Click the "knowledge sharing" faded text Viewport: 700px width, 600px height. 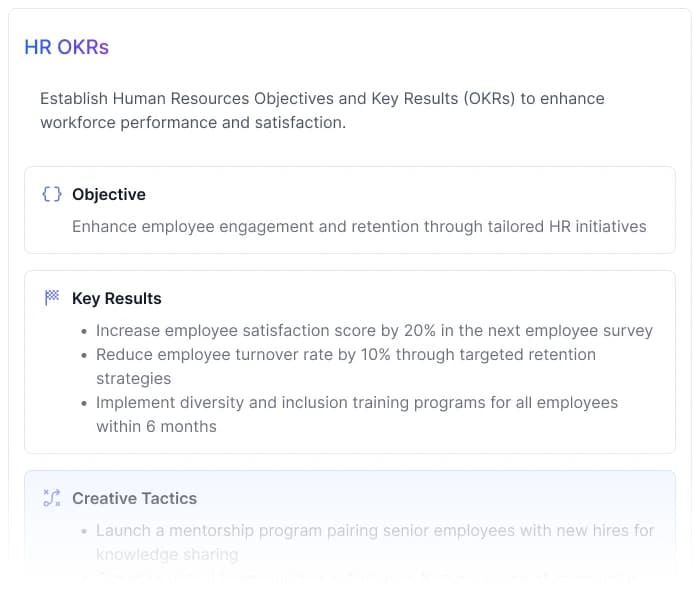point(167,555)
